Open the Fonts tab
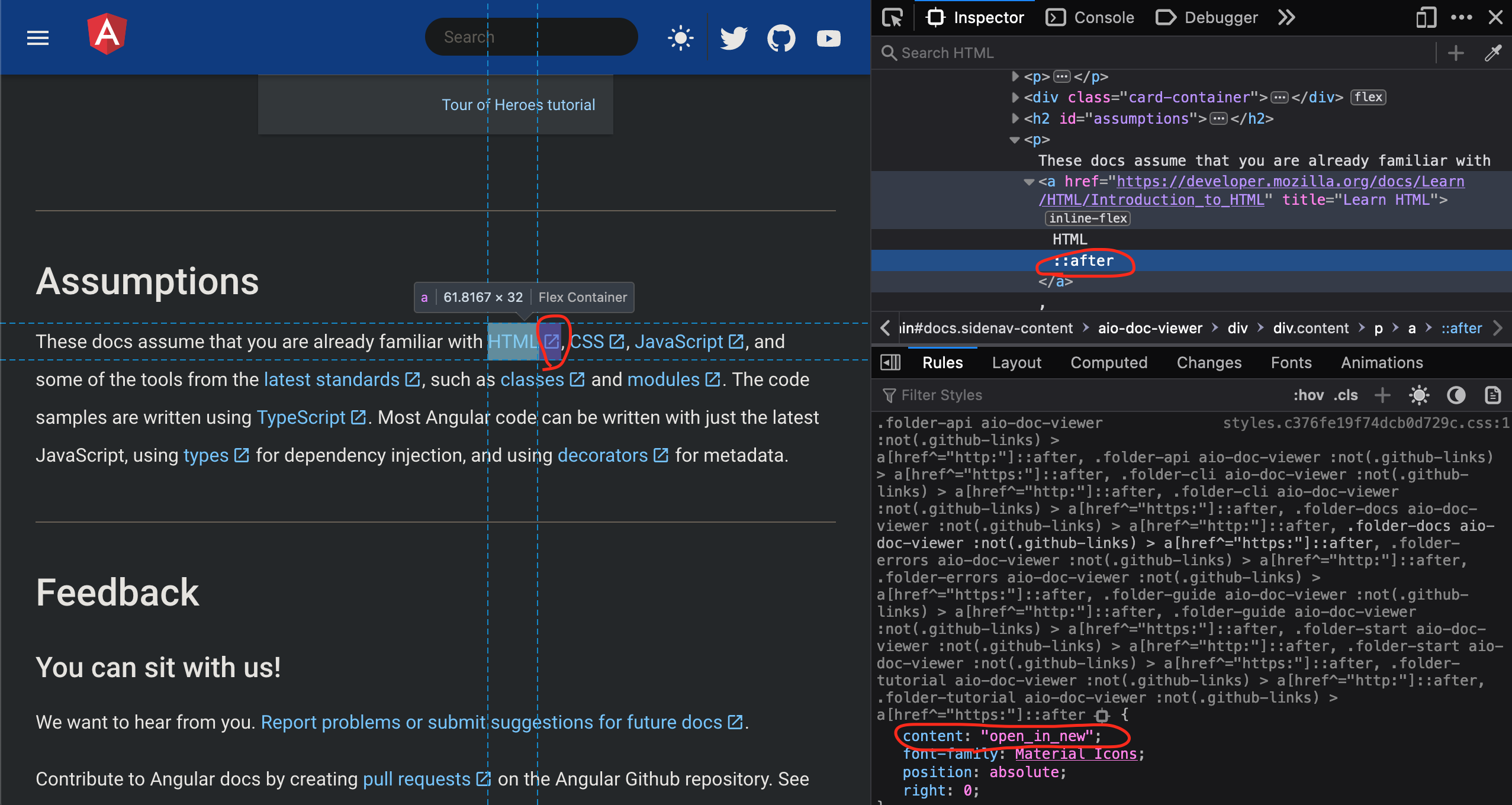1512x805 pixels. pos(1291,362)
